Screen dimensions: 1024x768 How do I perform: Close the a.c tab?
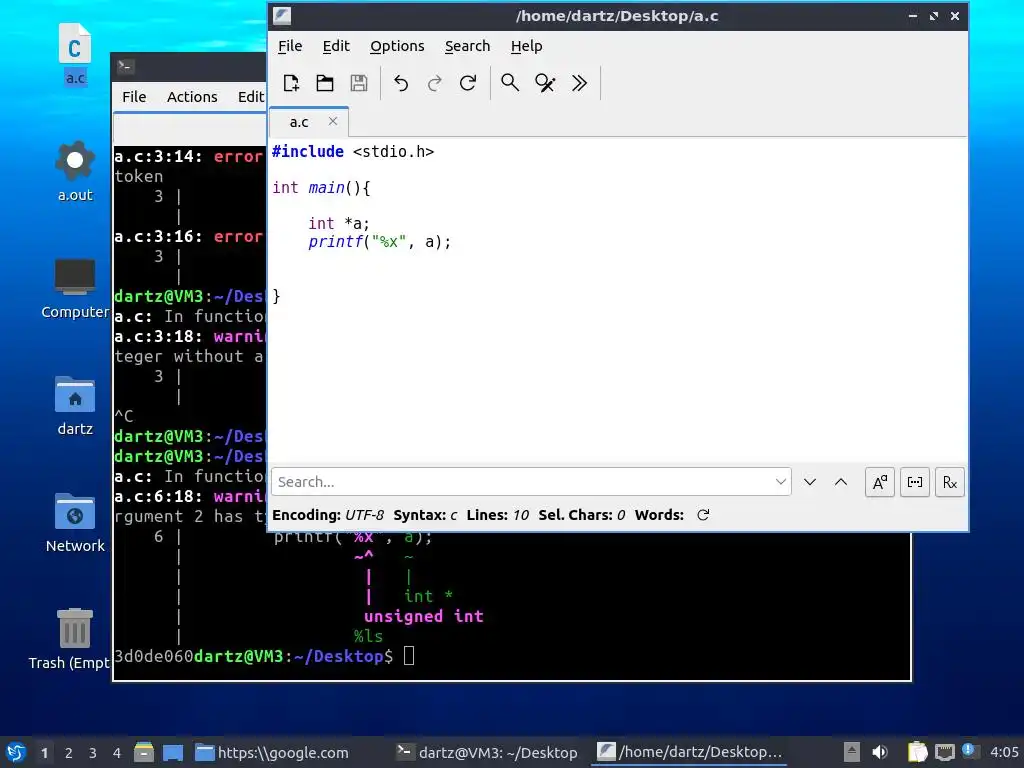click(333, 121)
